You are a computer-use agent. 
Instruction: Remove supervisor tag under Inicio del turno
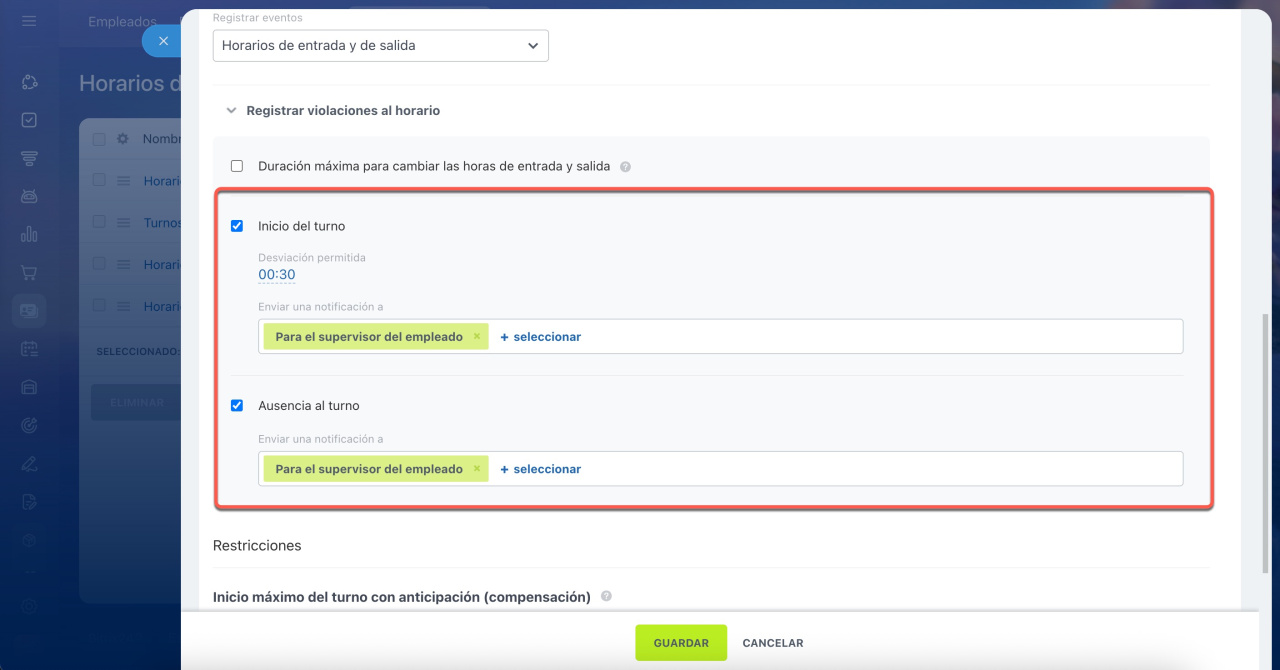[477, 337]
